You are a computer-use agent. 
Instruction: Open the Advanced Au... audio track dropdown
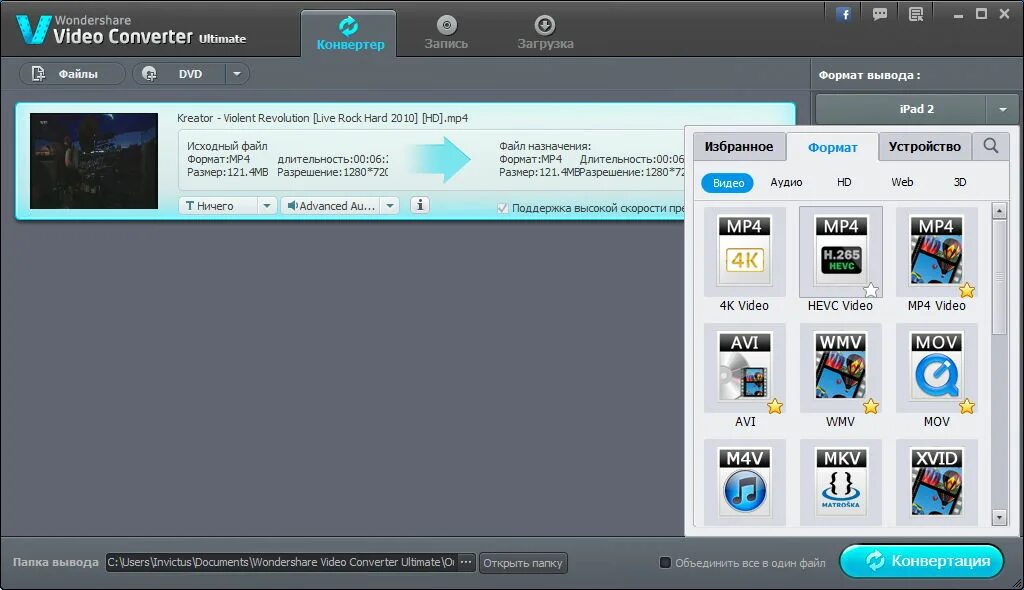331,206
